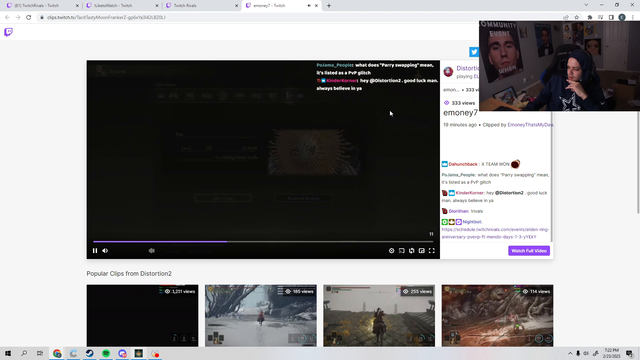The height and width of the screenshot is (360, 640).
Task: Open the popular clip with 185 views
Action: (261, 316)
